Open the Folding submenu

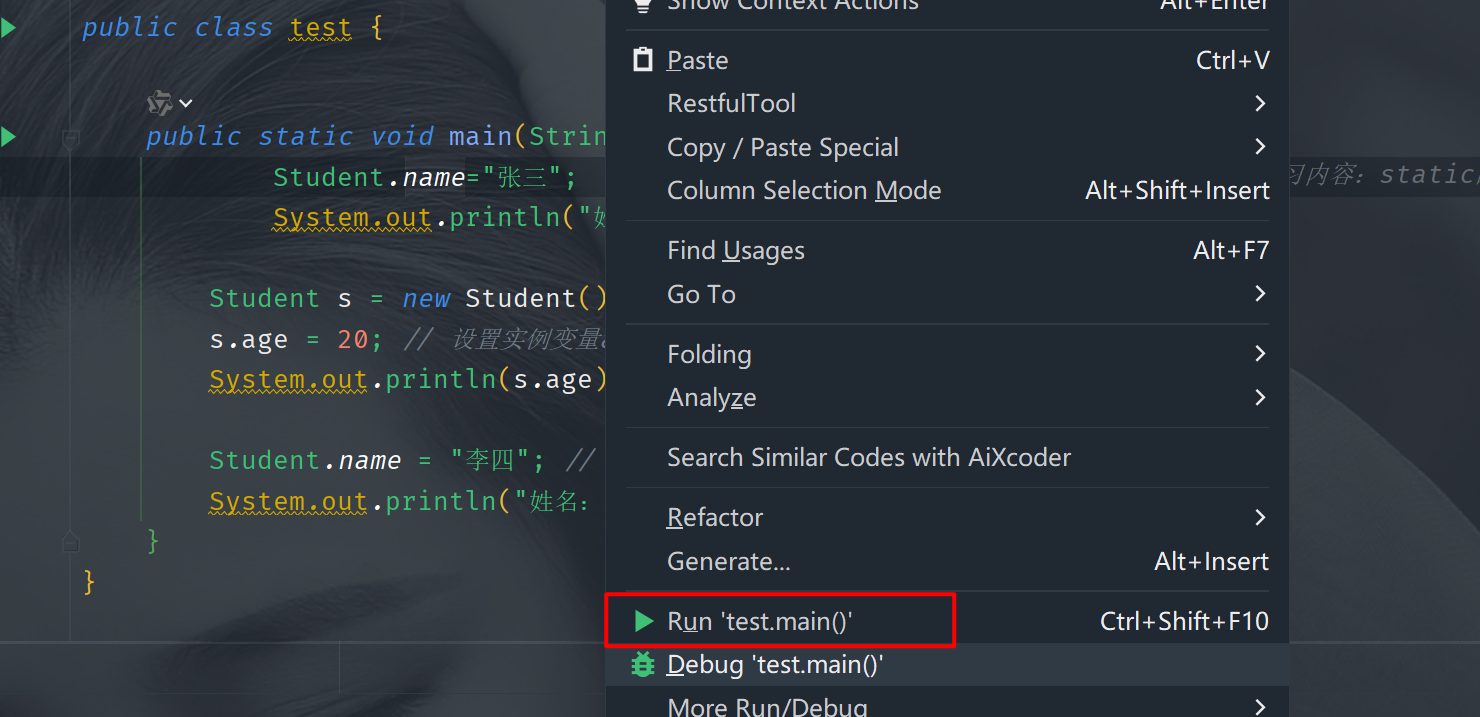click(x=709, y=355)
